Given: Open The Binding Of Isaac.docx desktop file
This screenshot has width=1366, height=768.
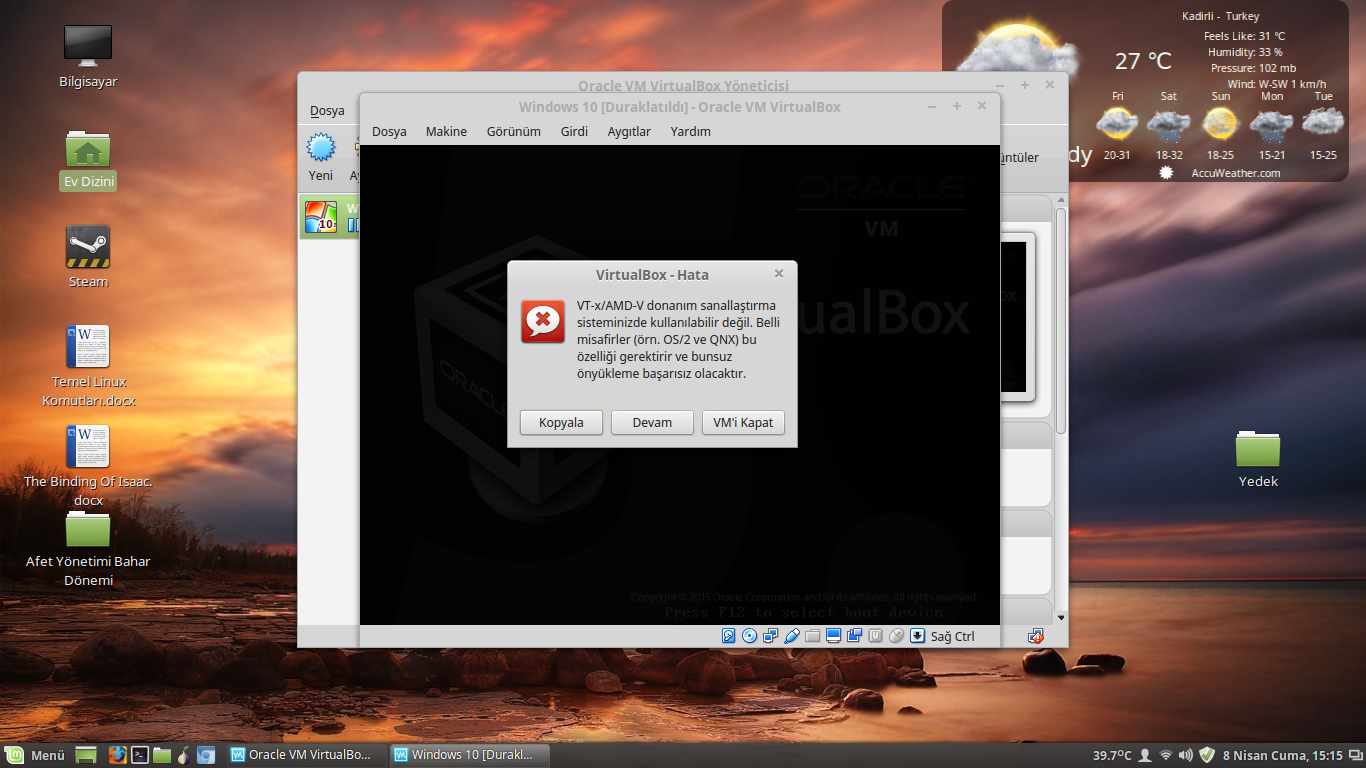Looking at the screenshot, I should coord(88,446).
